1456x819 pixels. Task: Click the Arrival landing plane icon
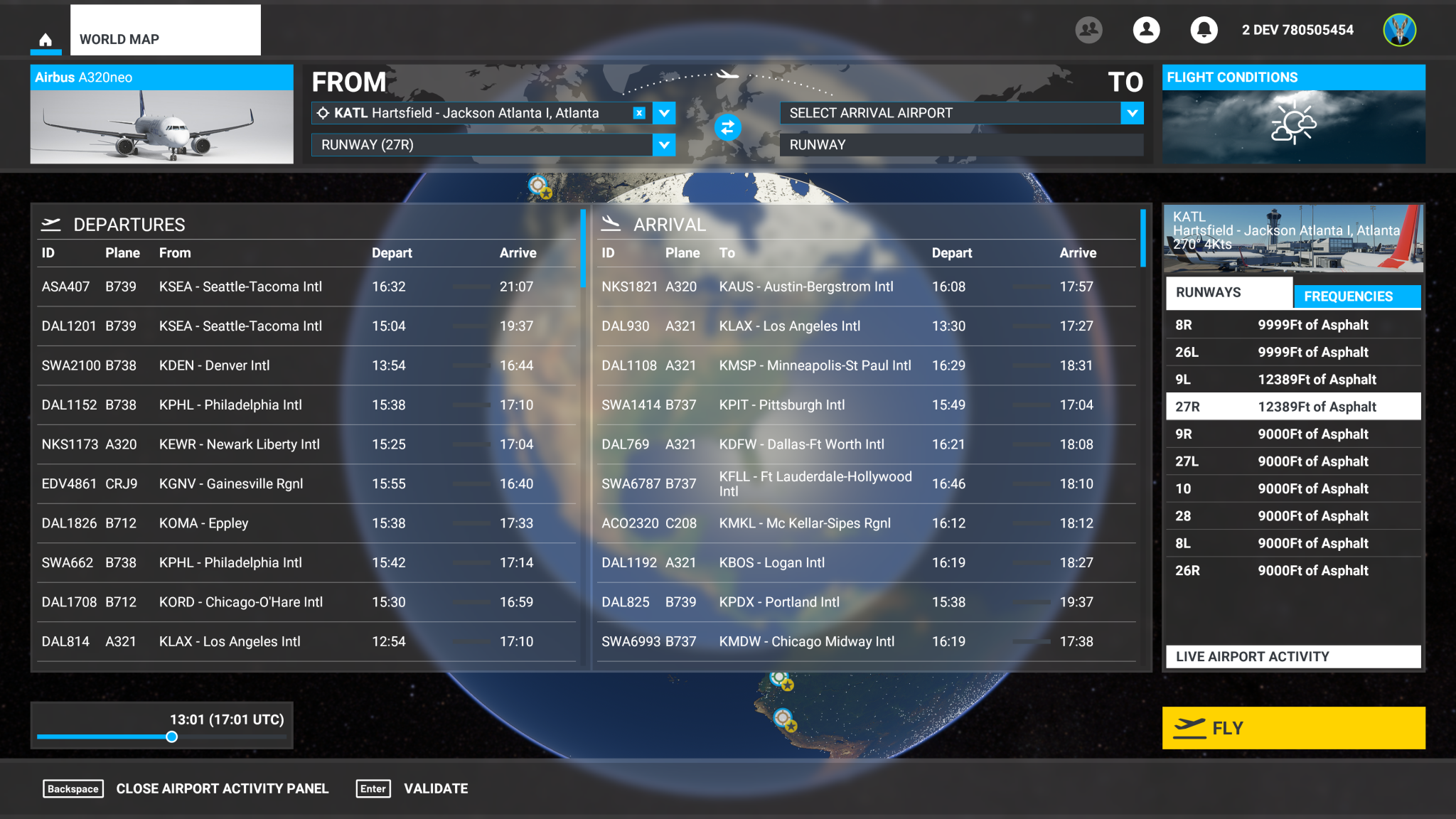[611, 223]
